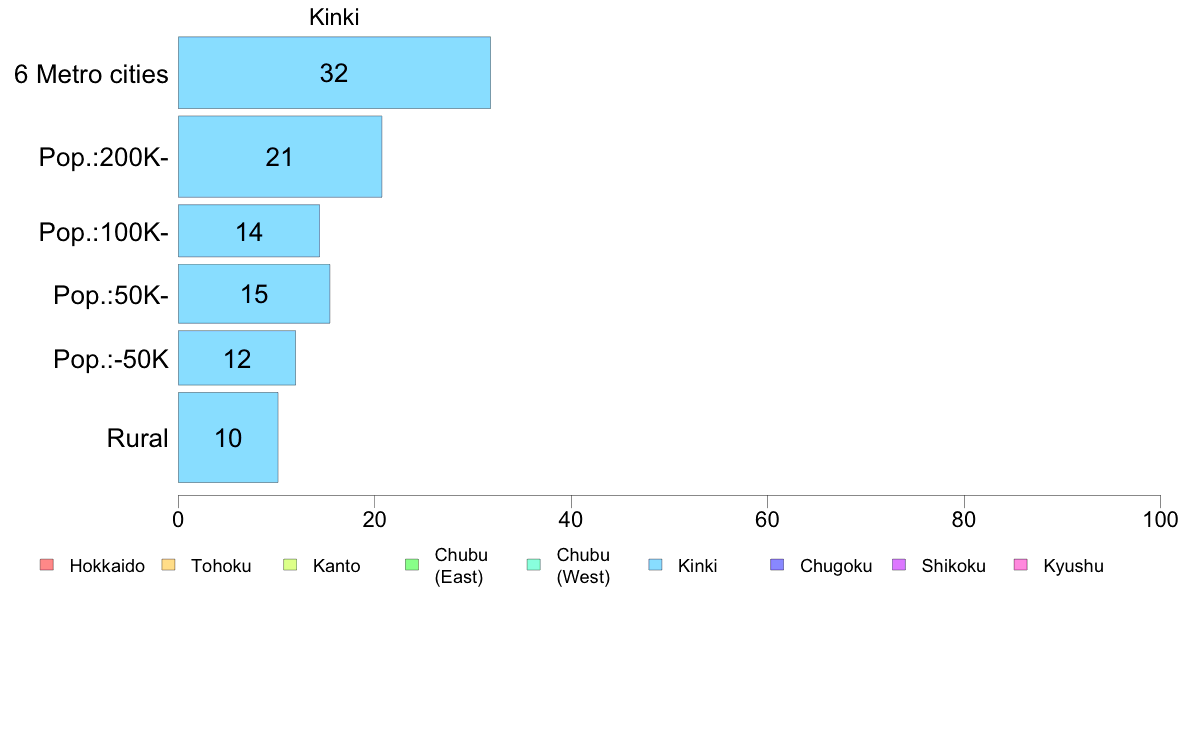Viewport: 1188px width, 736px height.
Task: Select the Rural bar showing 10
Action: [x=228, y=437]
